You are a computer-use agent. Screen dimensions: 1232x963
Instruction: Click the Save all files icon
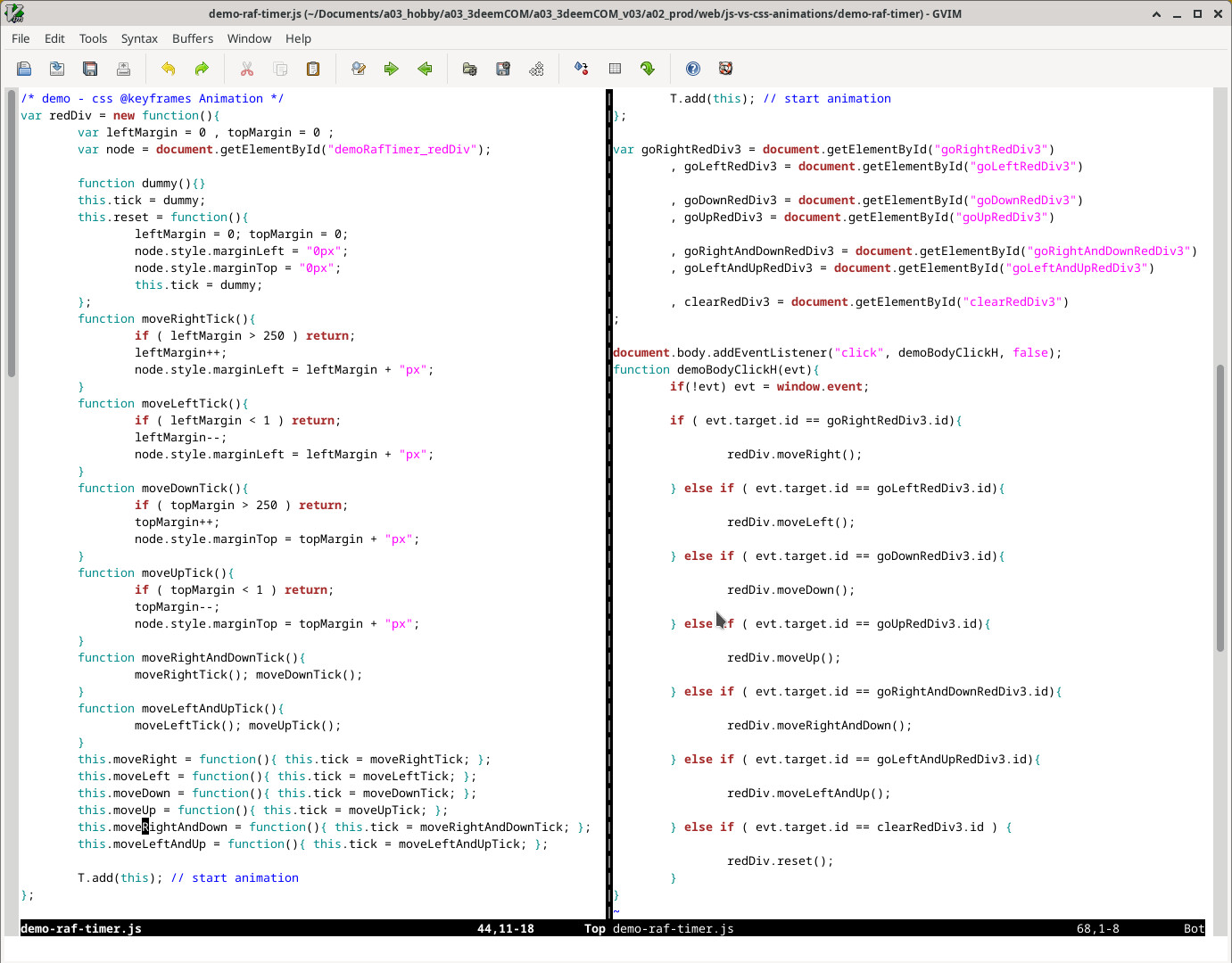click(x=90, y=69)
